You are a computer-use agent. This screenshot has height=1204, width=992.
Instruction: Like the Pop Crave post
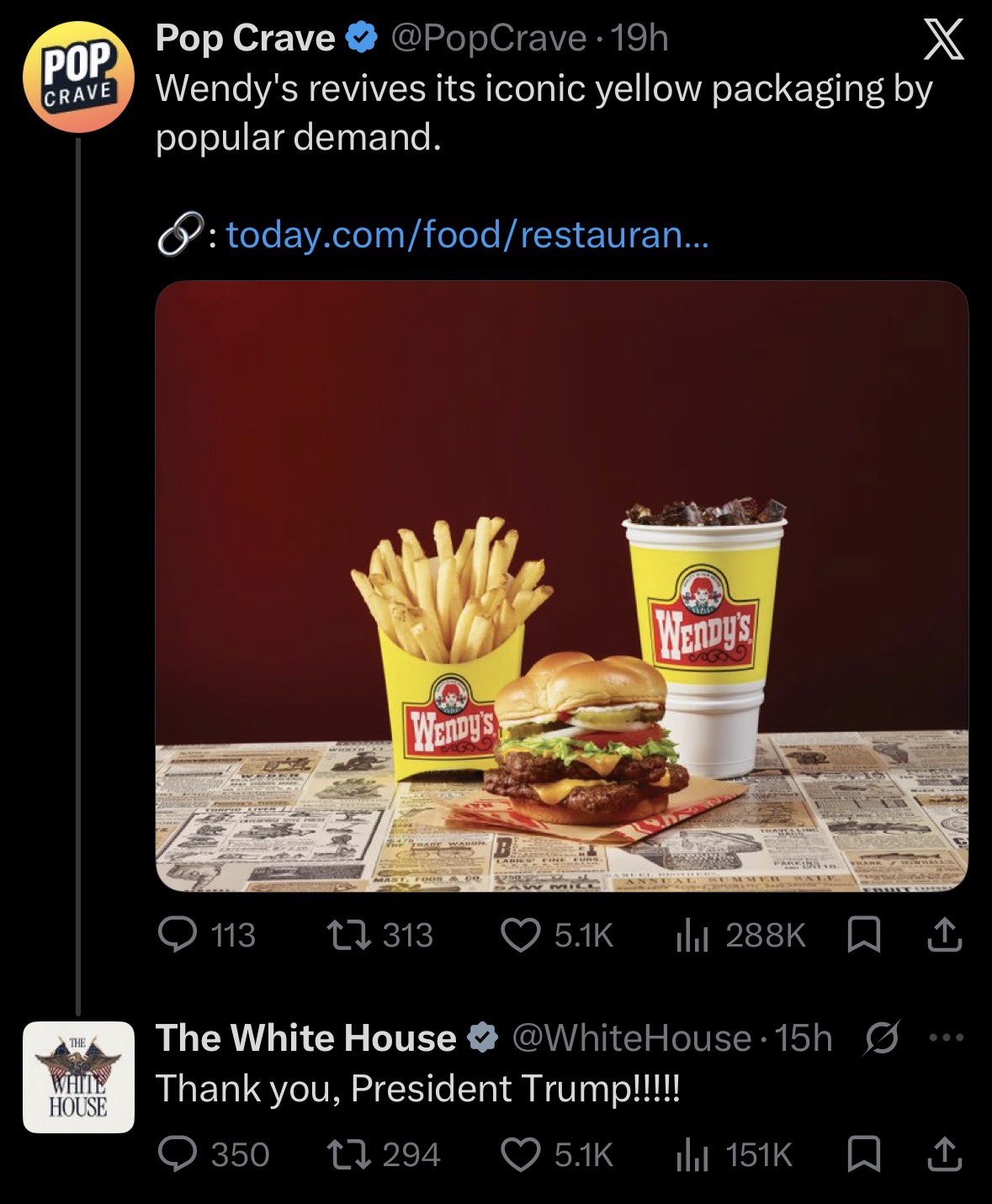[x=557, y=935]
